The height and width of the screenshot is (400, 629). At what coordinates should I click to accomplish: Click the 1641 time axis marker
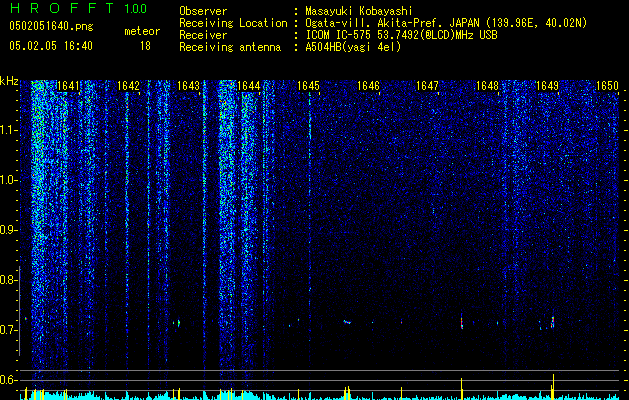(x=69, y=86)
